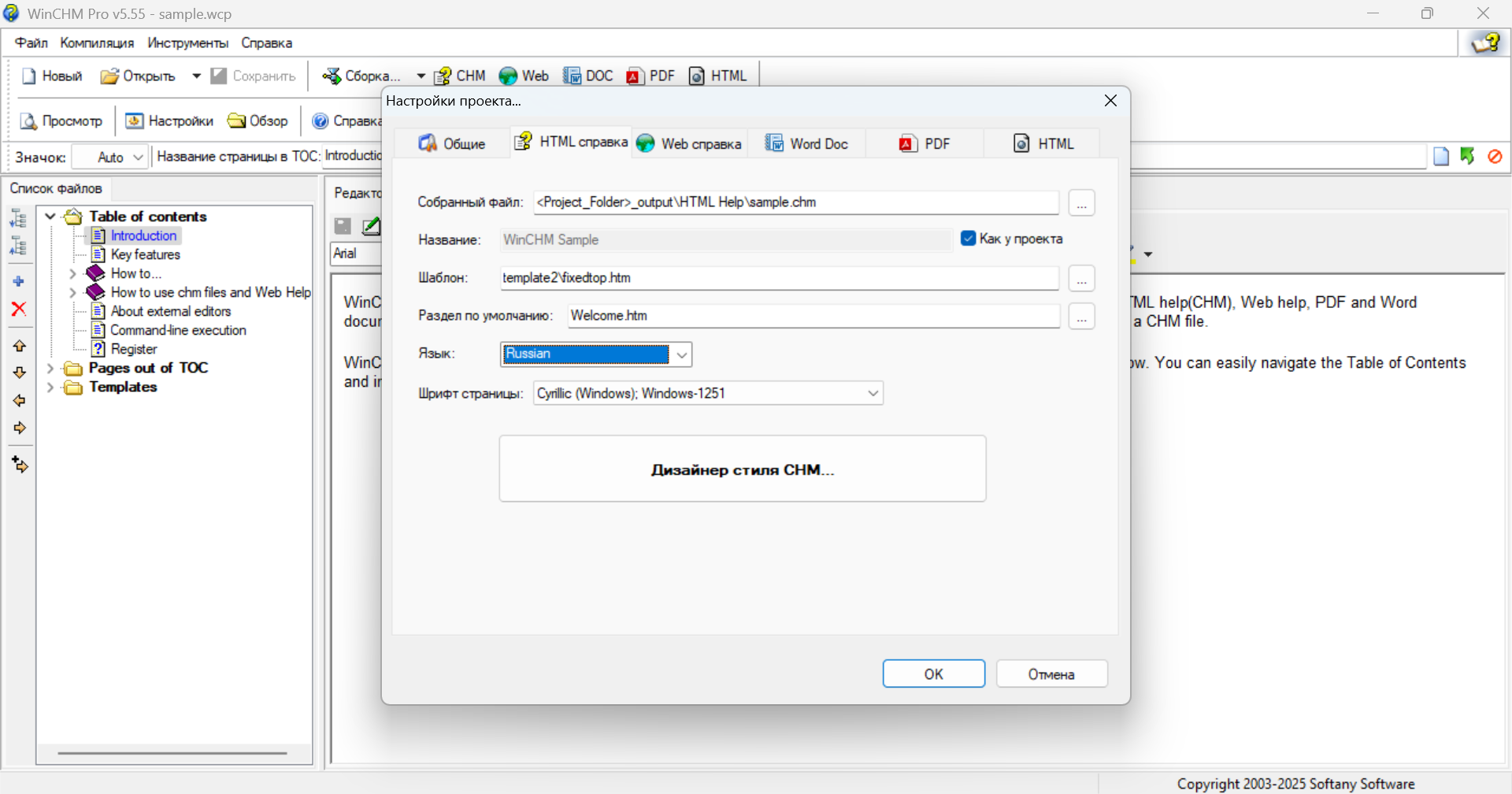Click the Сборка build icon
Image resolution: width=1512 pixels, height=794 pixels.
point(332,76)
